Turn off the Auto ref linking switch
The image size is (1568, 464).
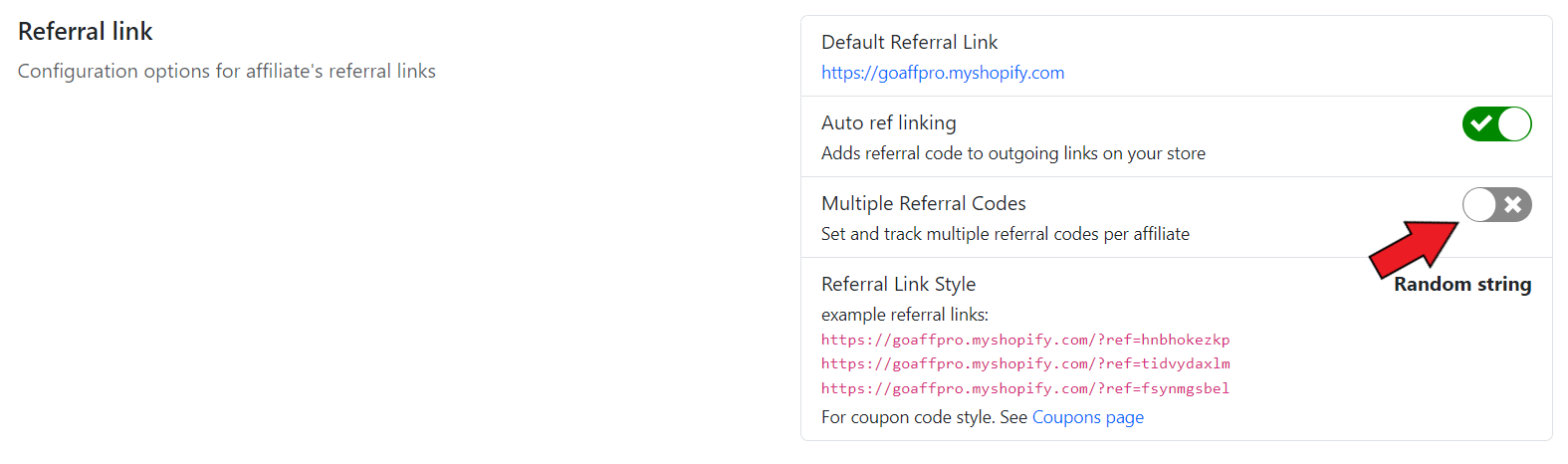(1496, 124)
